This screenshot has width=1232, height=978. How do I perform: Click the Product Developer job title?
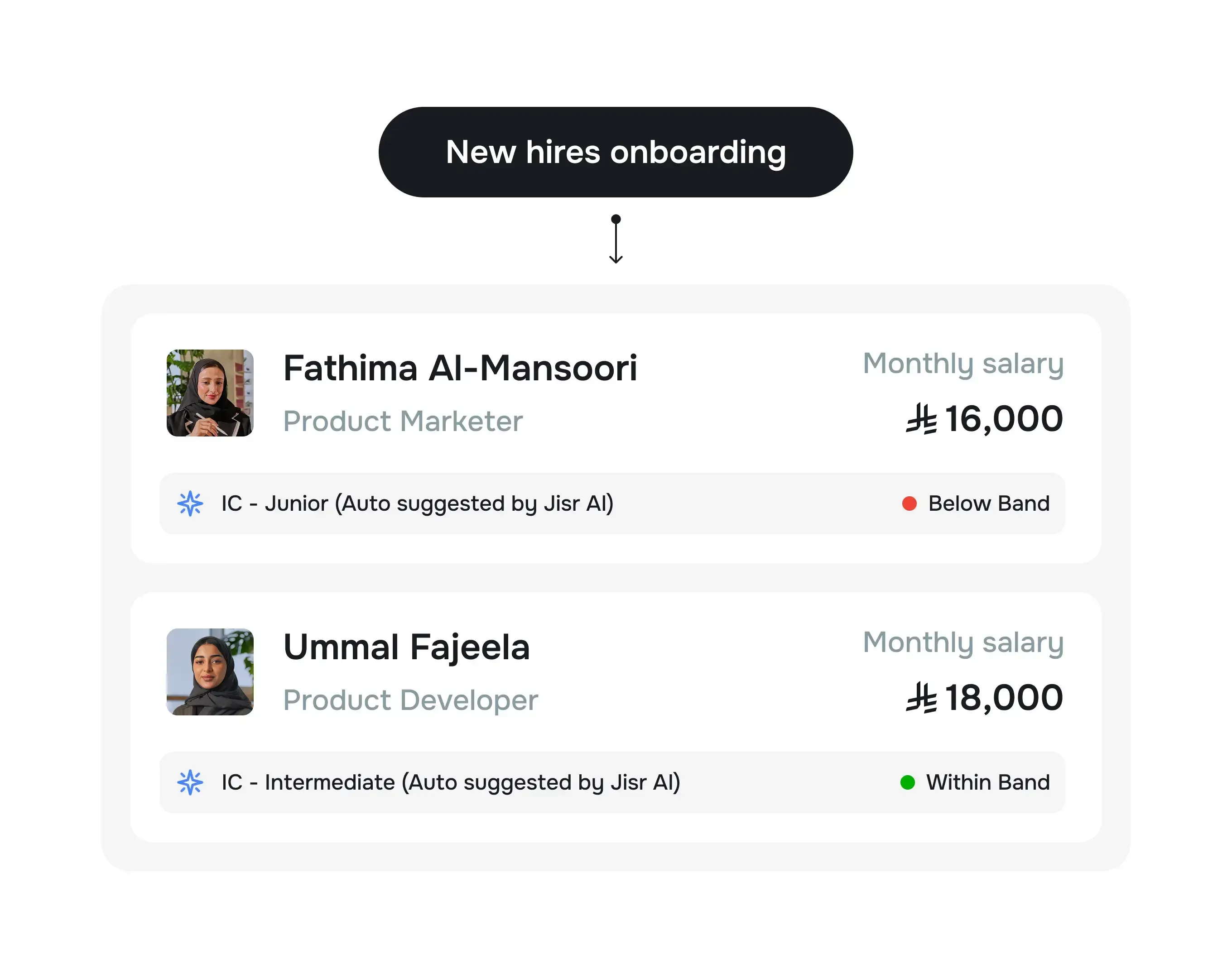(x=410, y=700)
